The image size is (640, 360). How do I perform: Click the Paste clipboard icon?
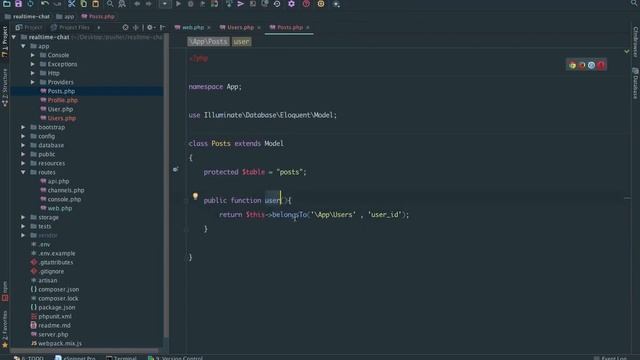[96, 4]
